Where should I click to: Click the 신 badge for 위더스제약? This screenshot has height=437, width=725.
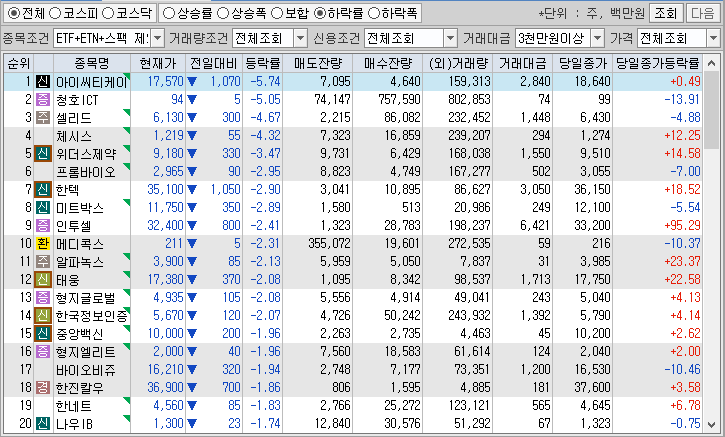[43, 154]
